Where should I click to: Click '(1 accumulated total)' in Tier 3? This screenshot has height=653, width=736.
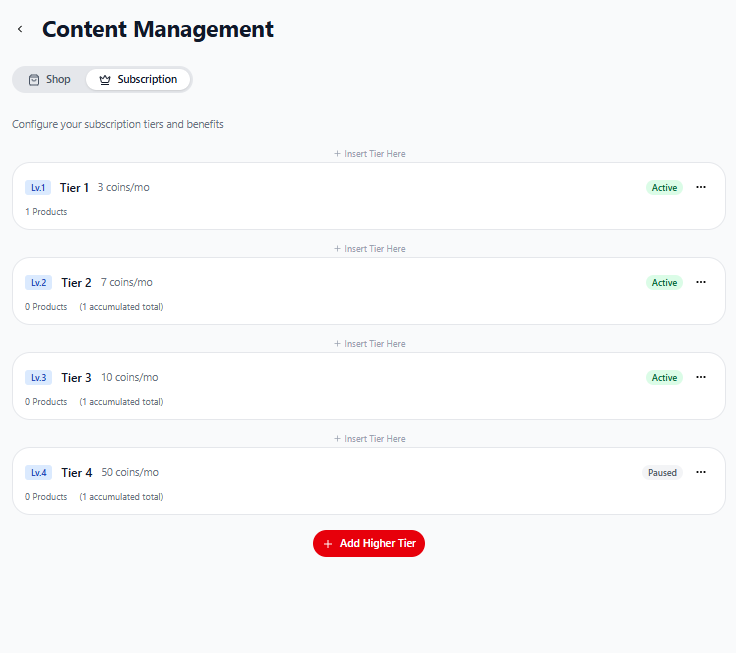click(121, 402)
